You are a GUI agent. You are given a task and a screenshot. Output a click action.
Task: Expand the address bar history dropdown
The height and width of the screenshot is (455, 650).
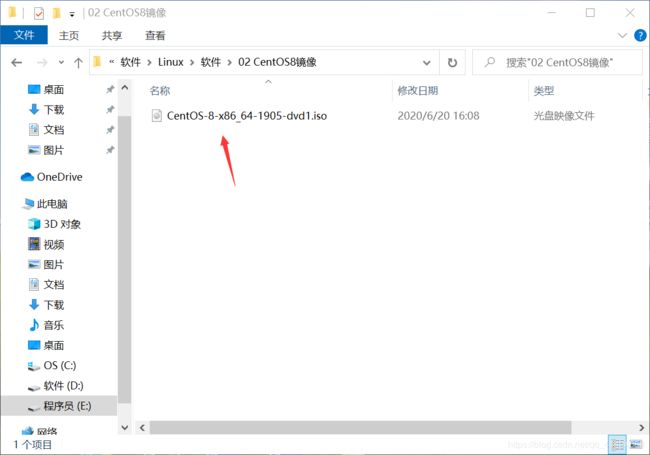426,63
